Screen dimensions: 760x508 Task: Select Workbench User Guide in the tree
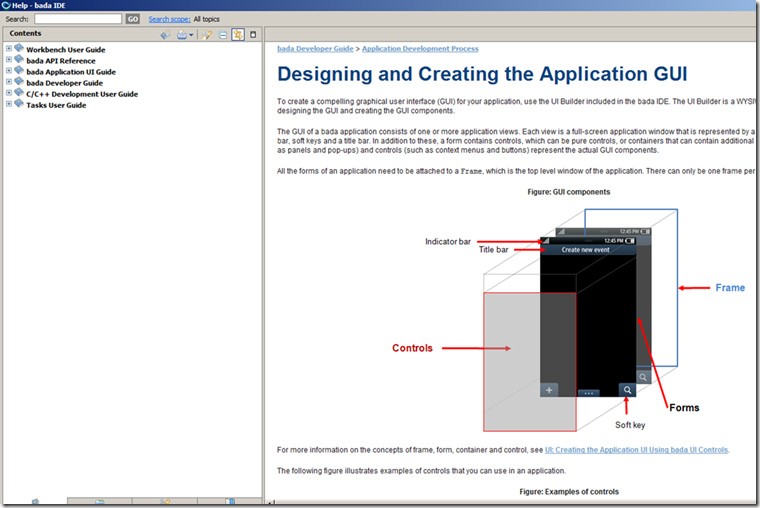(65, 49)
